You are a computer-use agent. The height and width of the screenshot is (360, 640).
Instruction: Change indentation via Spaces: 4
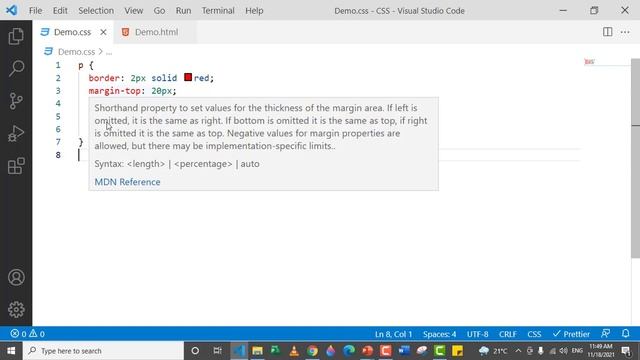pyautogui.click(x=439, y=334)
